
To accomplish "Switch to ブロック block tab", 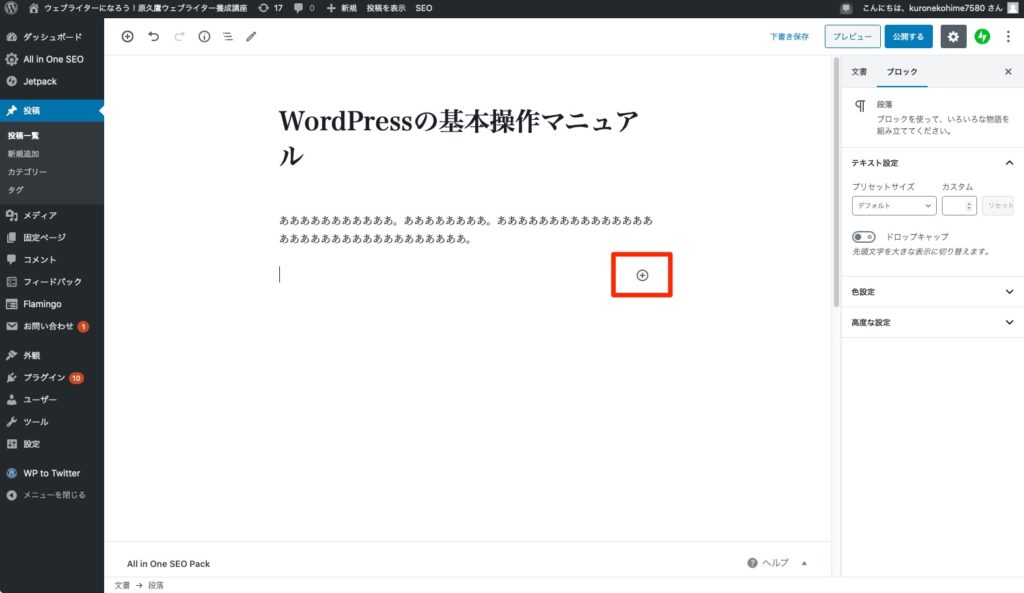I will 902,72.
